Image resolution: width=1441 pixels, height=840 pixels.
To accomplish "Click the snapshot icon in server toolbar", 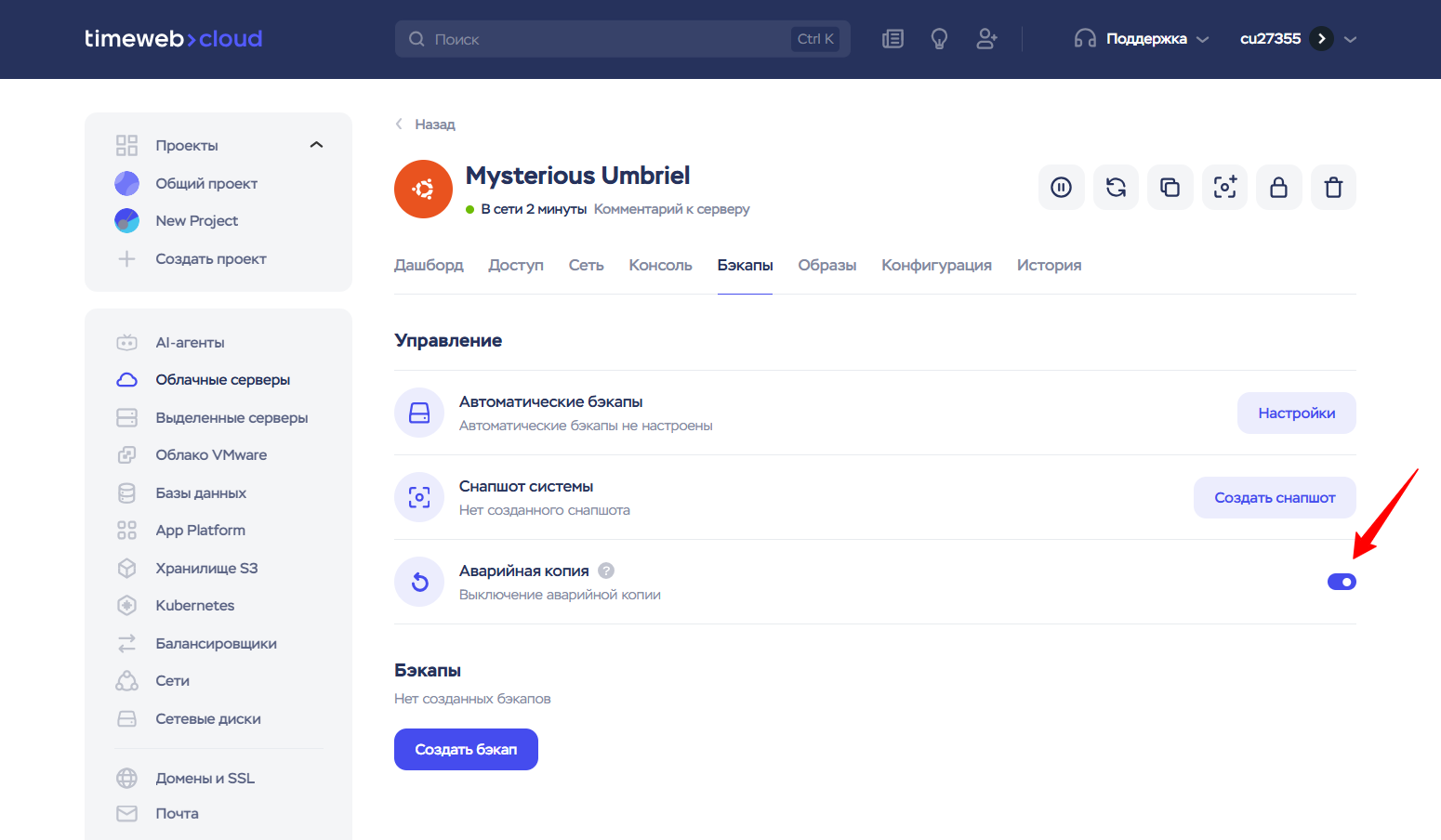I will (x=1224, y=188).
